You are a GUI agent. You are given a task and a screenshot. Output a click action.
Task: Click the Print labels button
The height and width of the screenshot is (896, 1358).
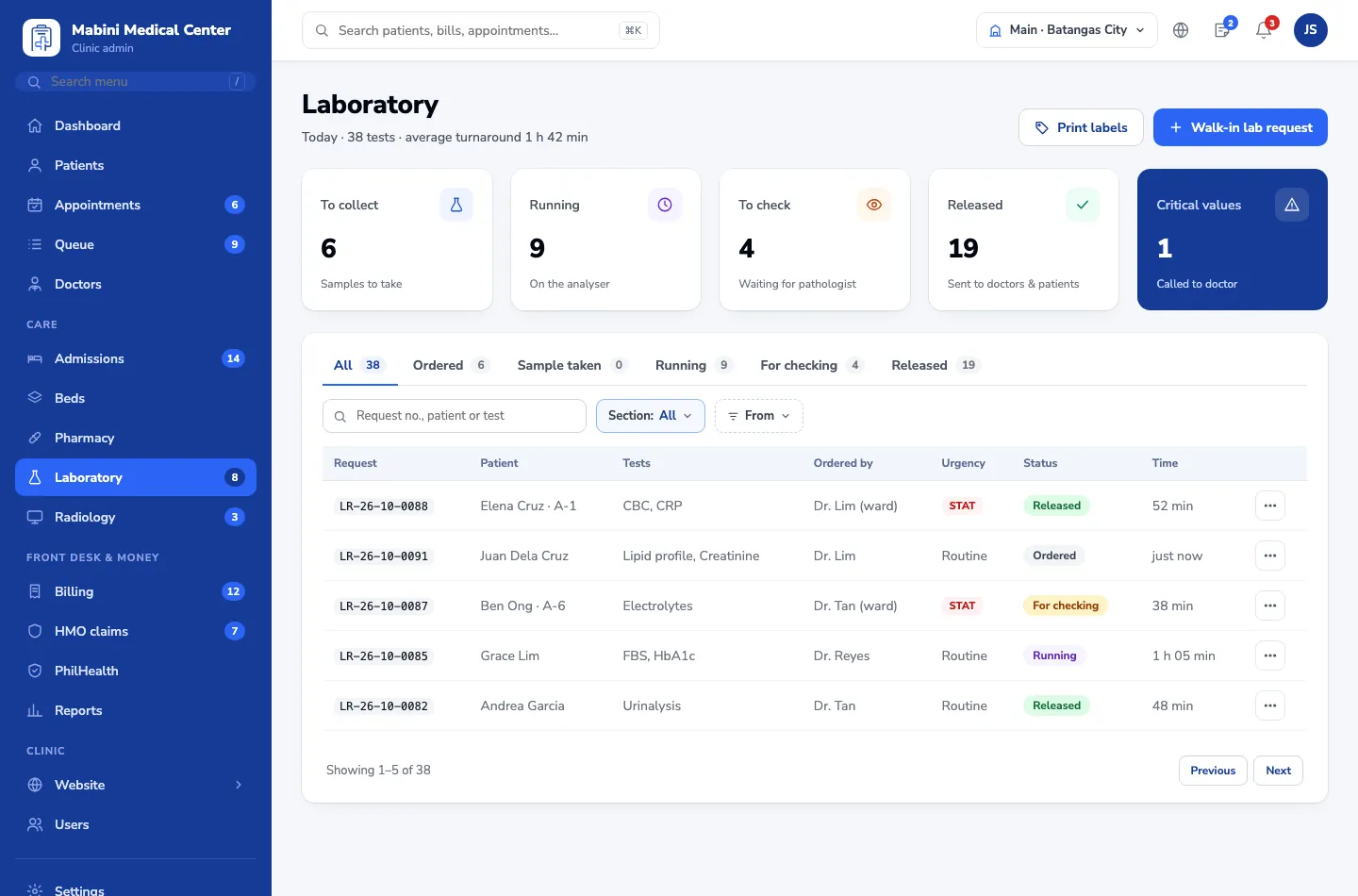pos(1081,127)
